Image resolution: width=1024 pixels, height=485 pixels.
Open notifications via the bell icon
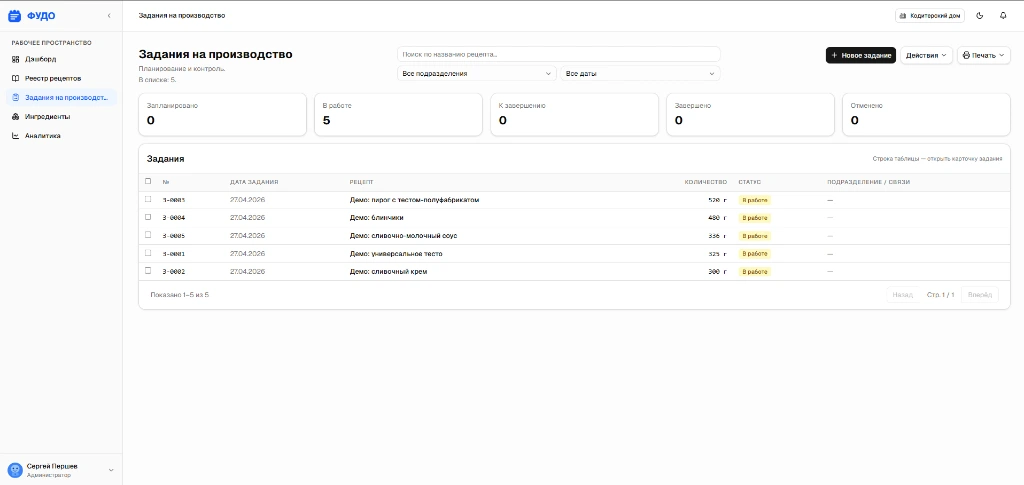pyautogui.click(x=1003, y=16)
